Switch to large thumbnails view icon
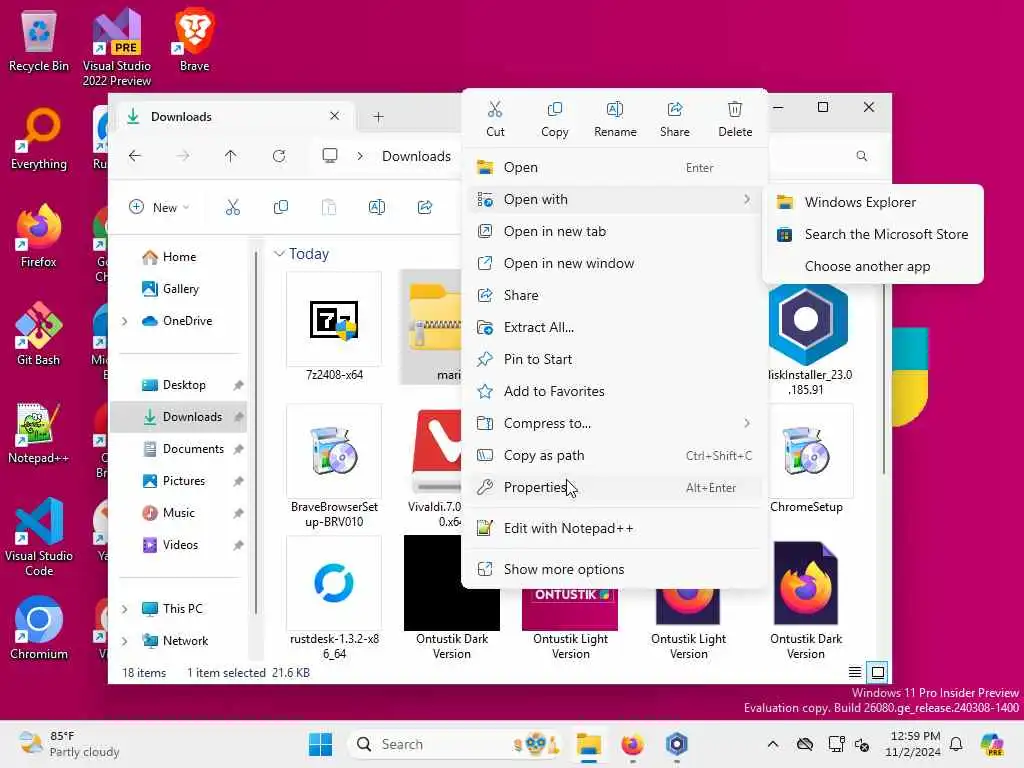 coord(878,672)
